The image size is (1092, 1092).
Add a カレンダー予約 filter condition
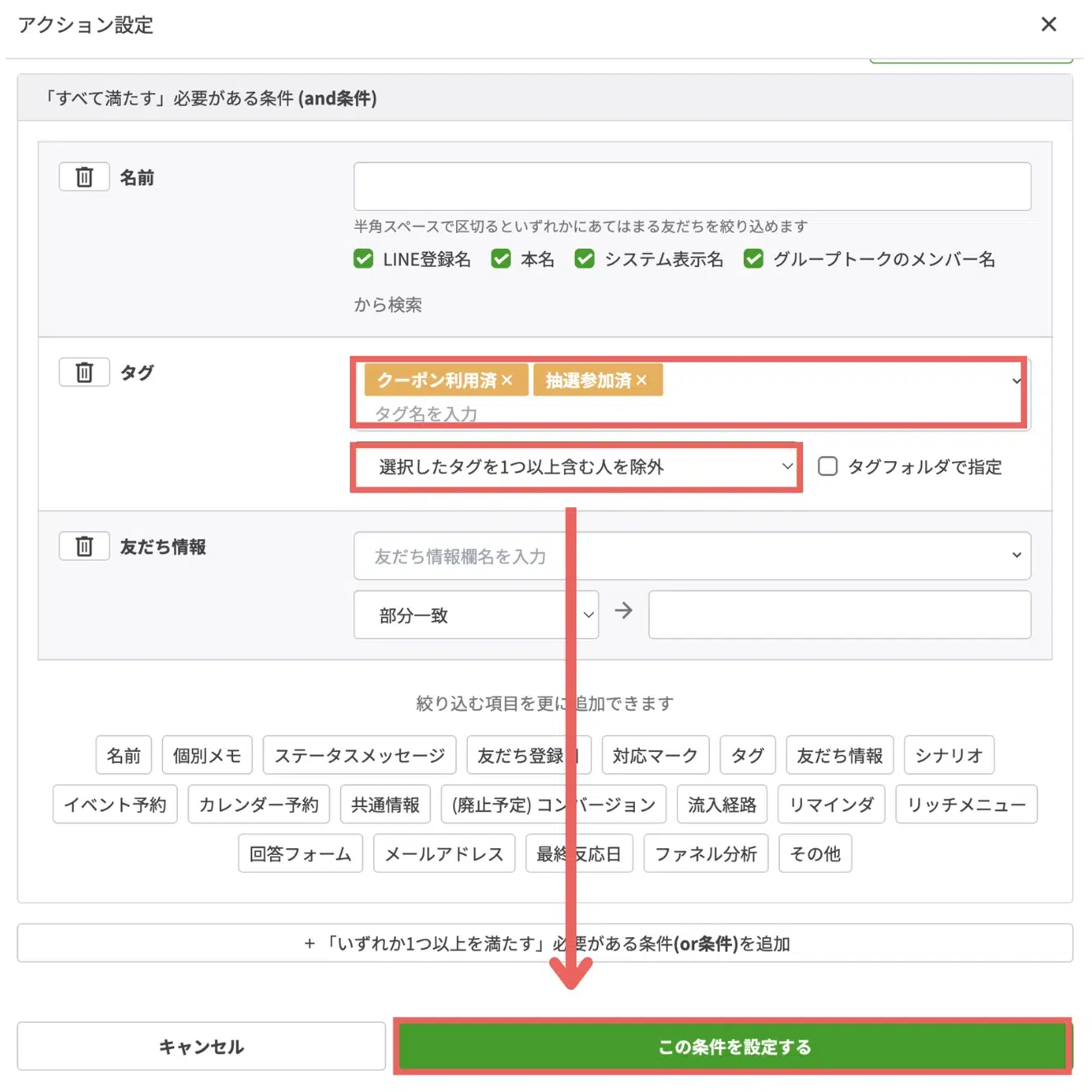(259, 805)
